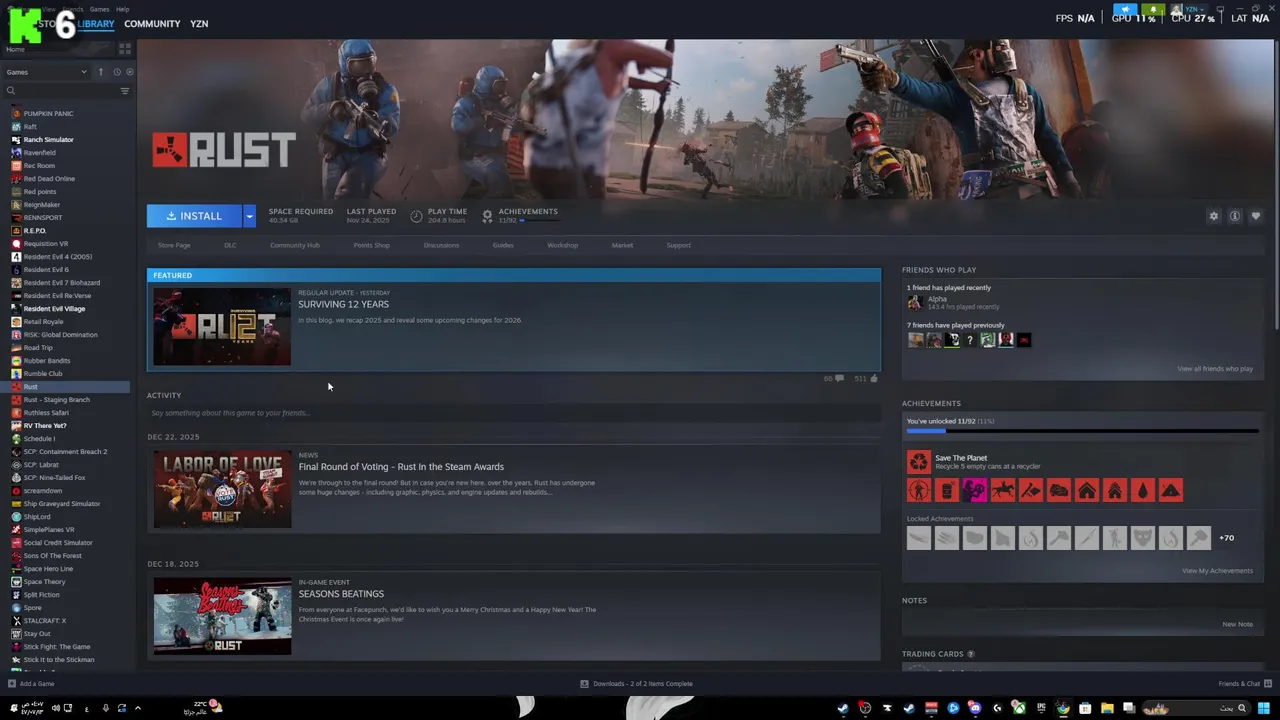Image resolution: width=1280 pixels, height=720 pixels.
Task: Open Chrome in Windows taskbar
Action: (x=1063, y=708)
